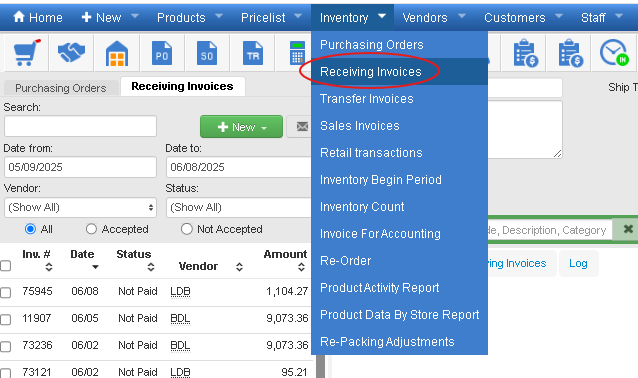This screenshot has height=378, width=638.
Task: Choose Inventory Count menu item
Action: (400, 206)
